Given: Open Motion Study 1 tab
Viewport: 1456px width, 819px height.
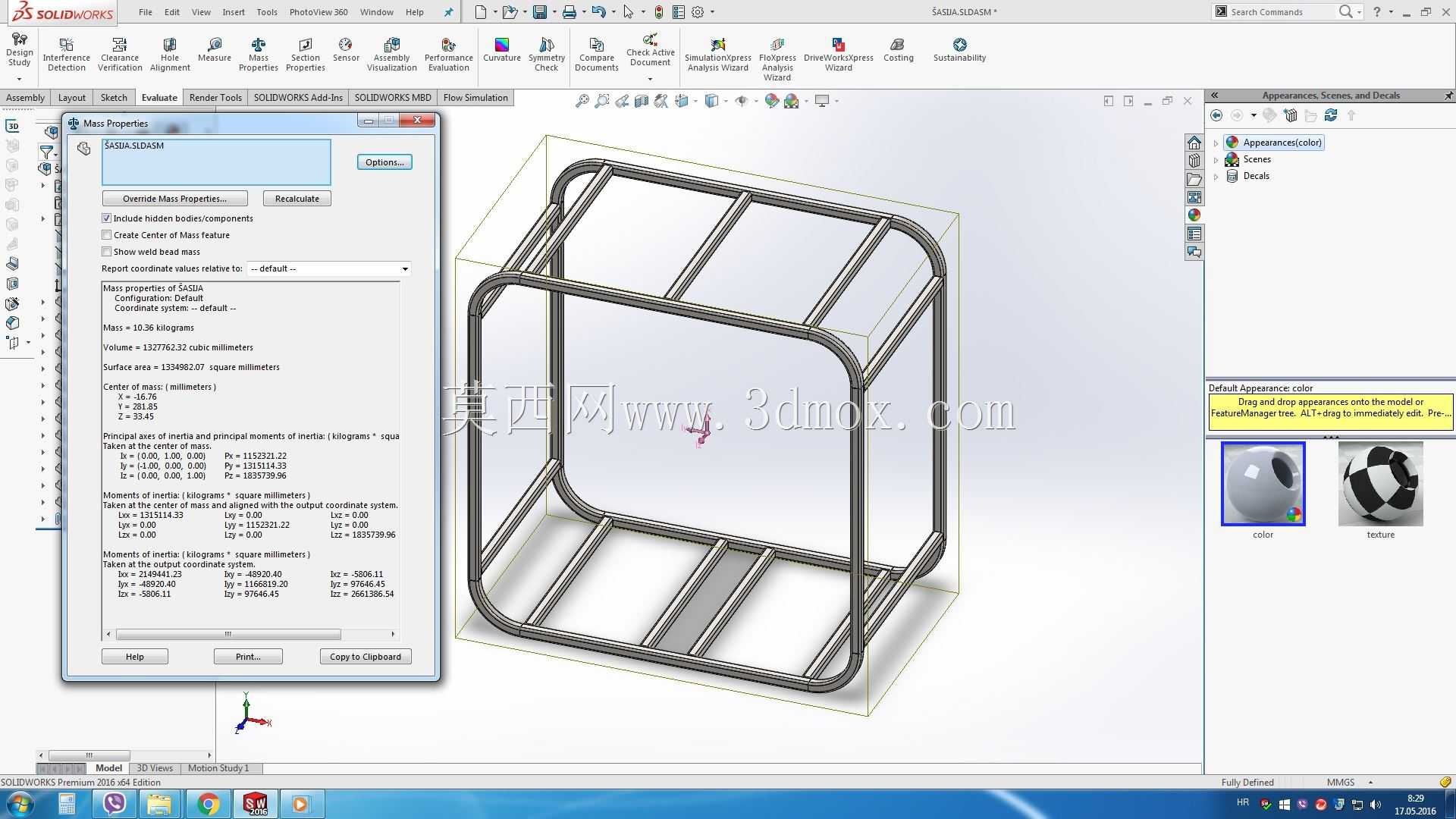Looking at the screenshot, I should pos(218,768).
